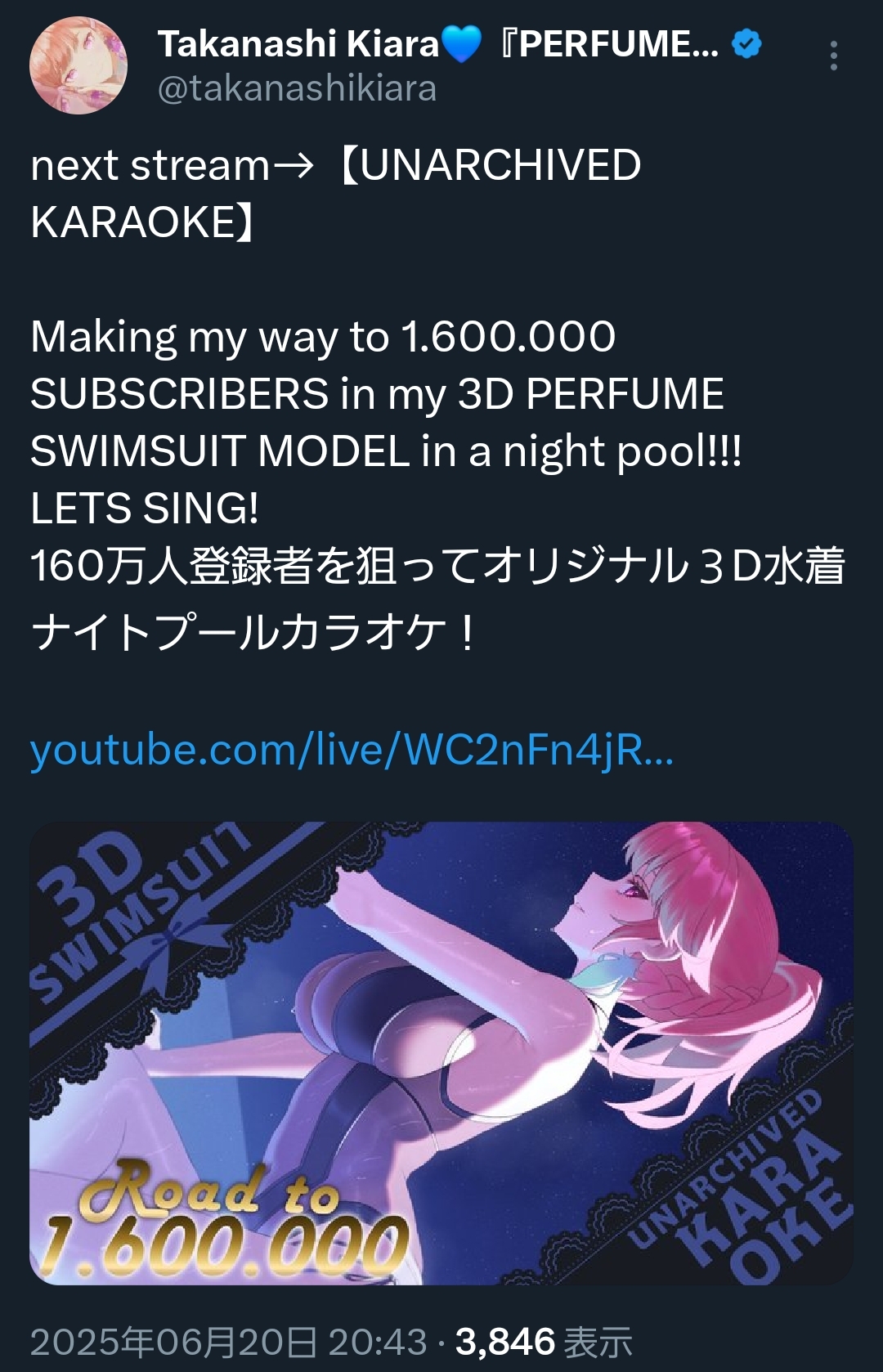Tap the 'LETS SING!' text line
883x1372 pixels.
point(145,508)
